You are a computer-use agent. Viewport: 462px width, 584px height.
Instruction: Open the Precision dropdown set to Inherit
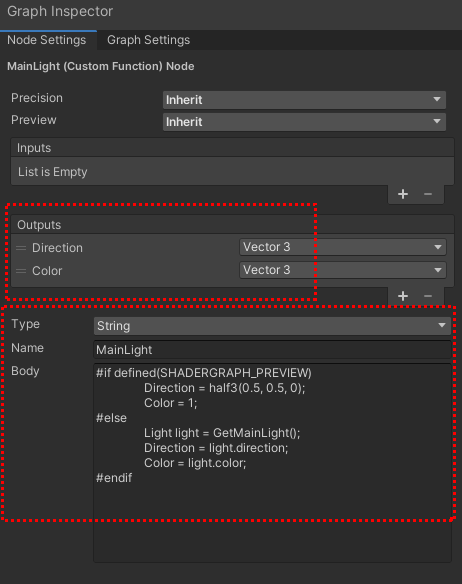[x=304, y=100]
